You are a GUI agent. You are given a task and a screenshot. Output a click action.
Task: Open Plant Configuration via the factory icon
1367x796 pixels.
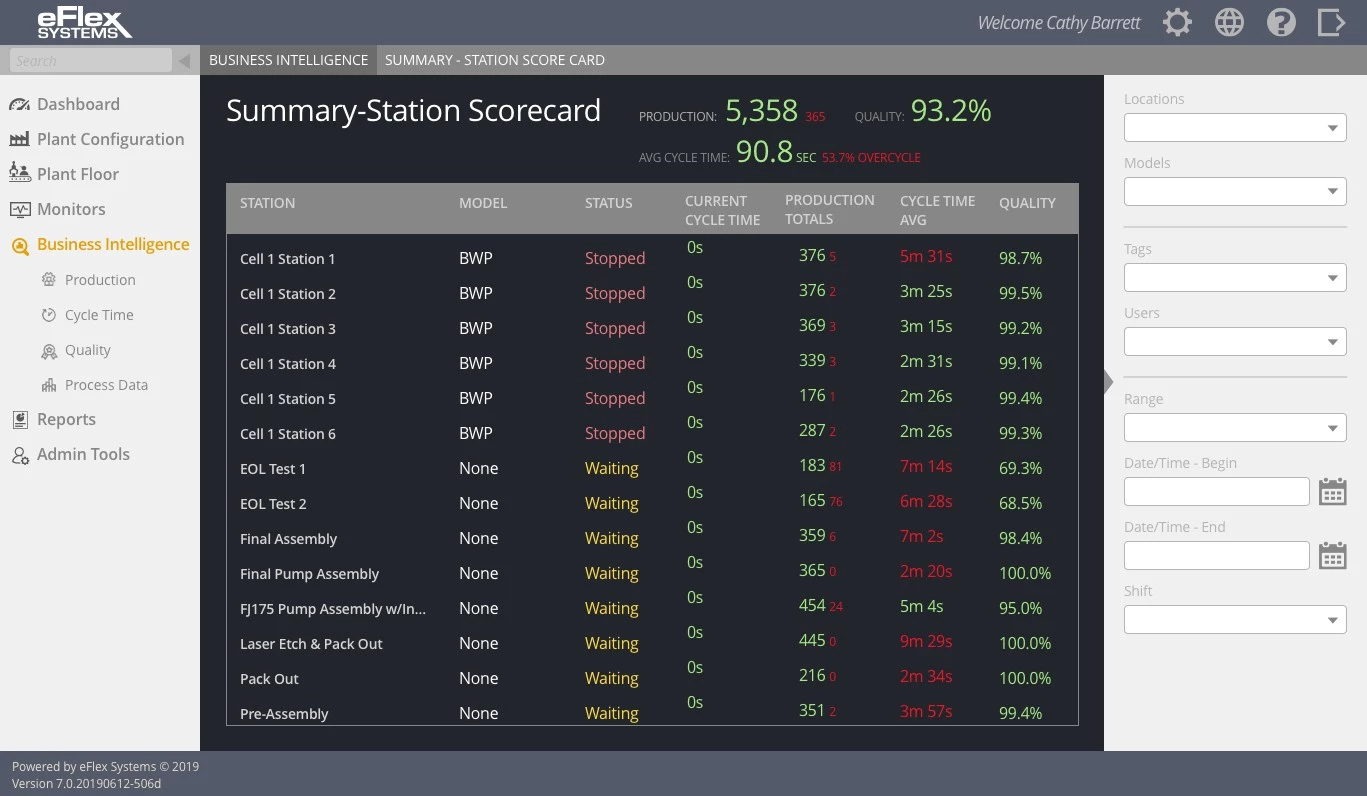click(20, 139)
